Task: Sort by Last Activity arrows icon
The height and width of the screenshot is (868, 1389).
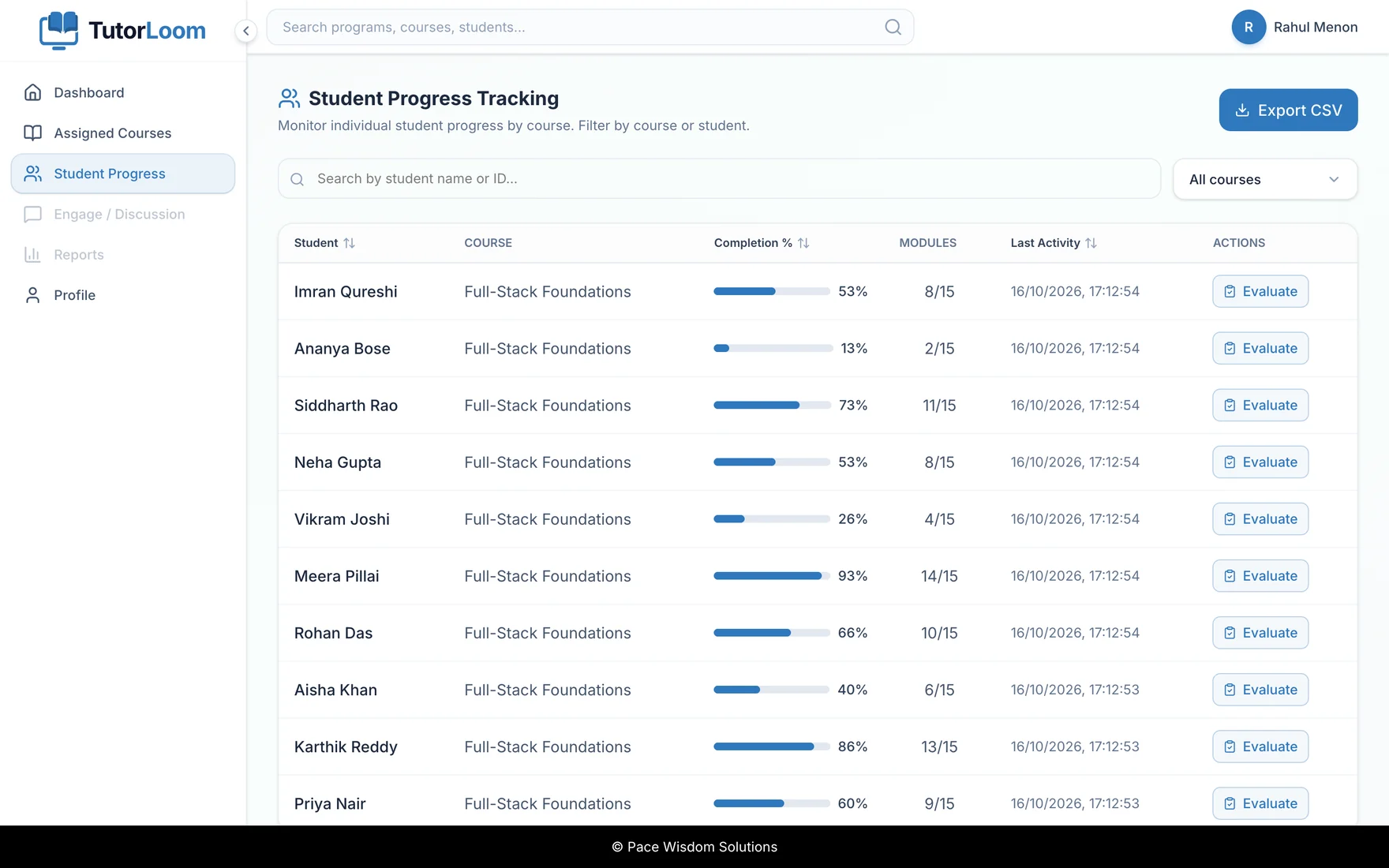Action: click(x=1091, y=243)
